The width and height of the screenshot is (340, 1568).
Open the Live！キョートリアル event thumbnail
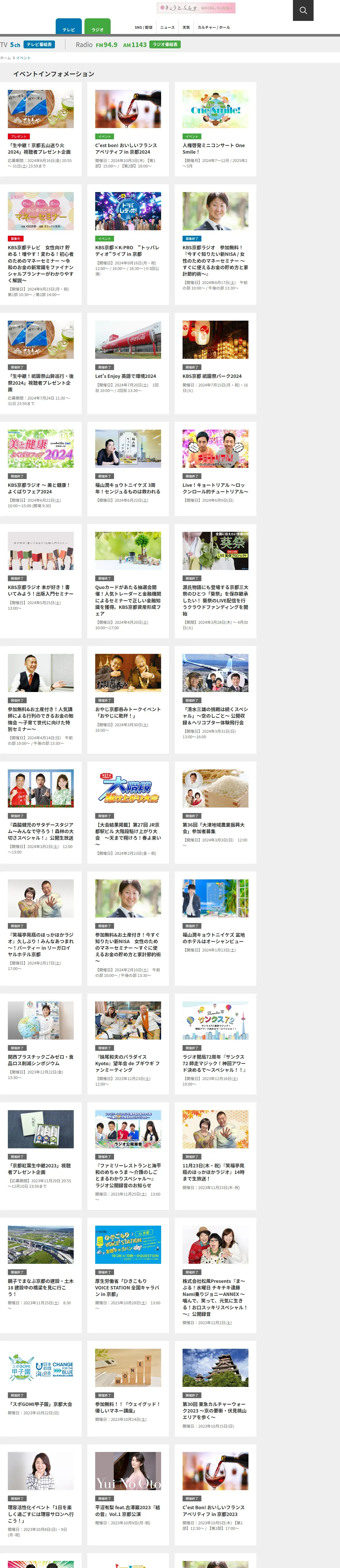tap(216, 449)
